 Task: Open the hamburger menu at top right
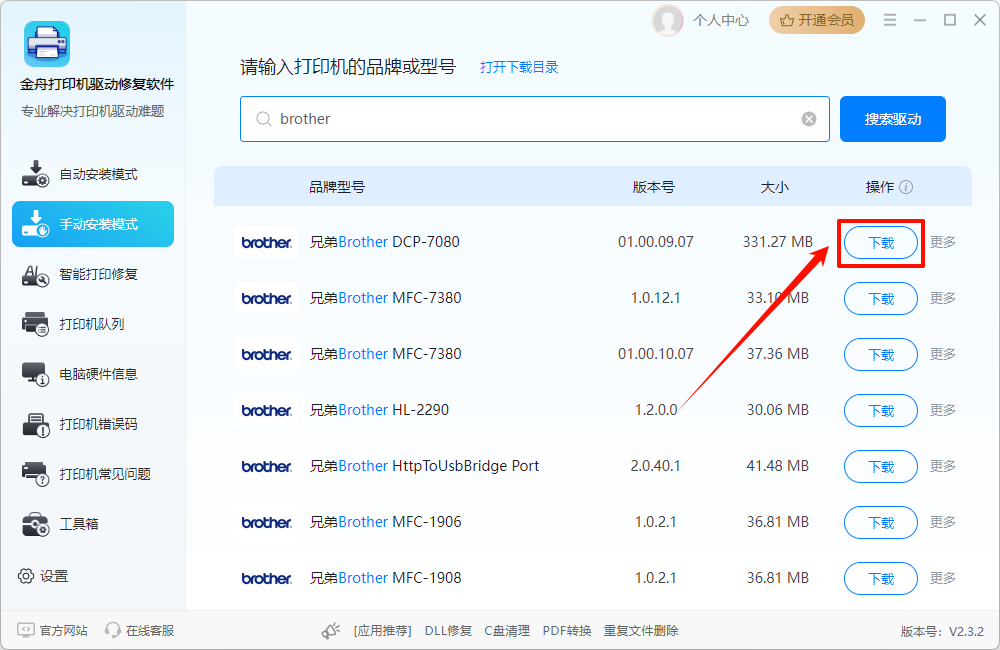889,19
